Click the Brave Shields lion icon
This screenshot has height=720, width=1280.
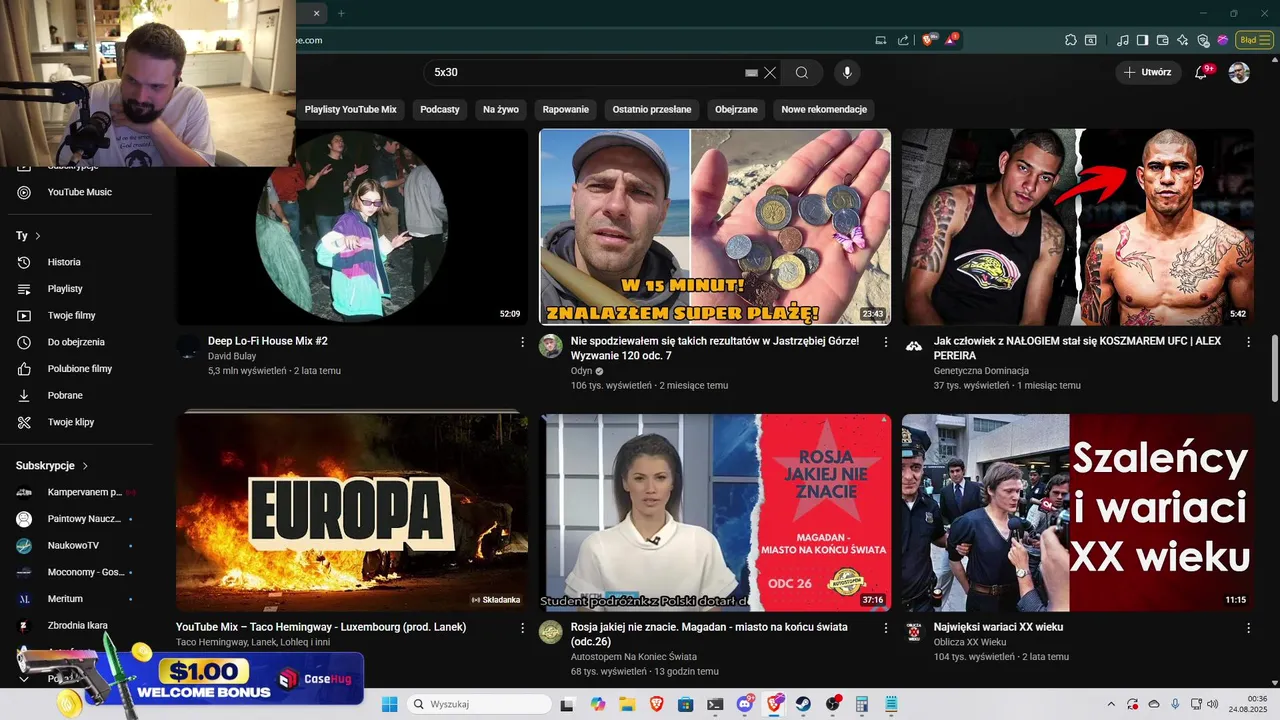point(930,40)
